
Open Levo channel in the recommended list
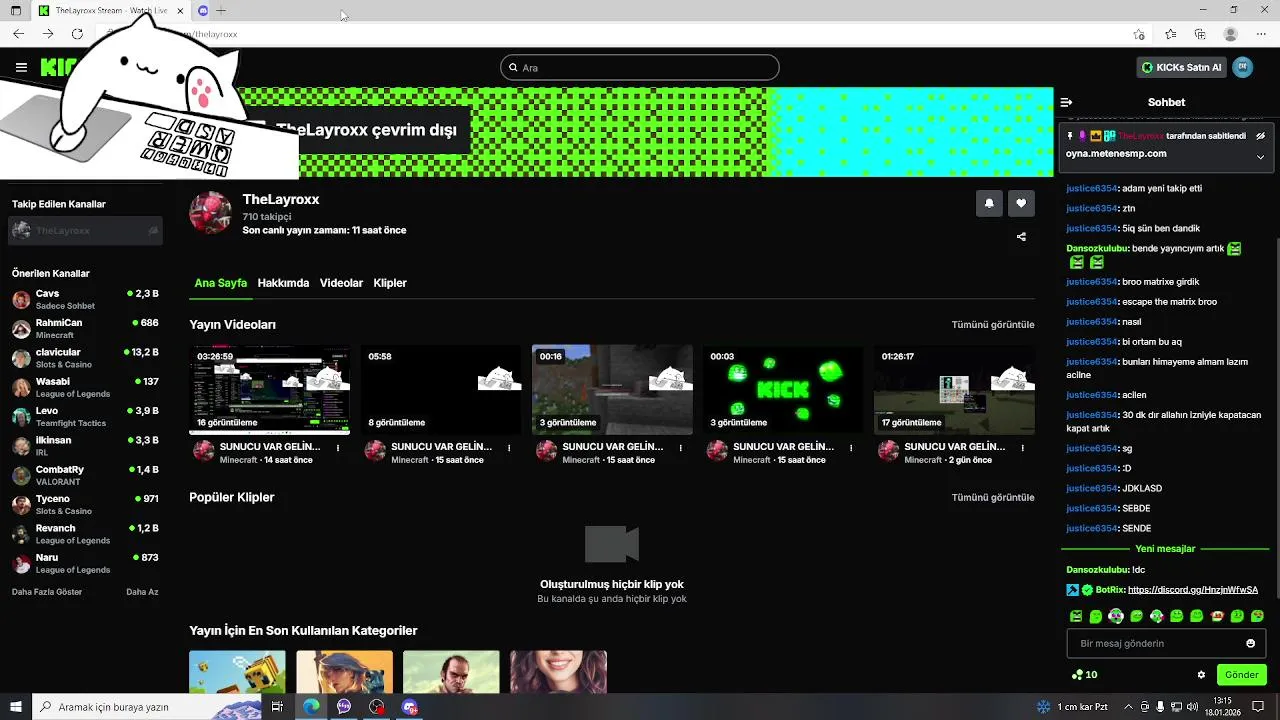85,416
